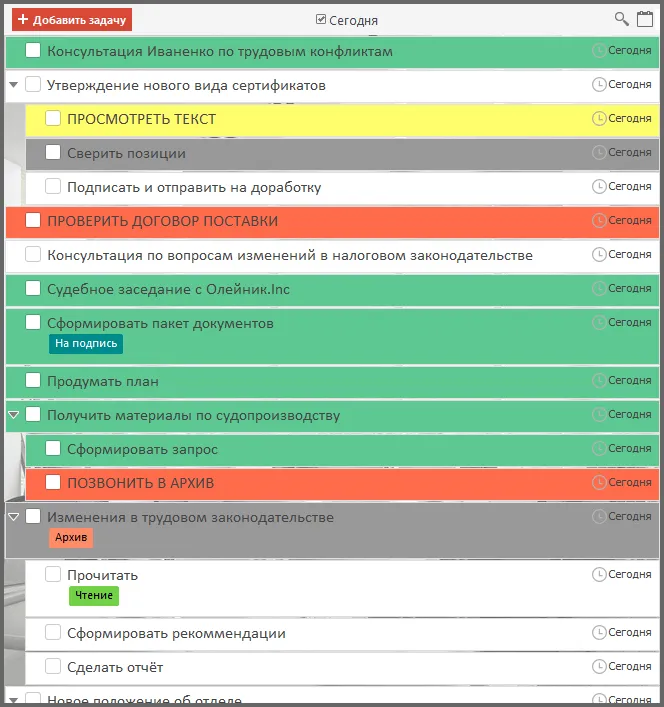Click the На подпись tag label
Screen dimensions: 664x707
pos(86,344)
